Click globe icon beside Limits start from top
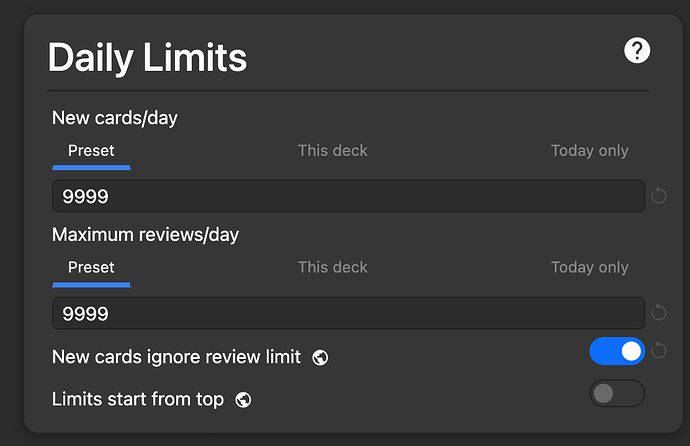The height and width of the screenshot is (446, 690). tap(243, 400)
